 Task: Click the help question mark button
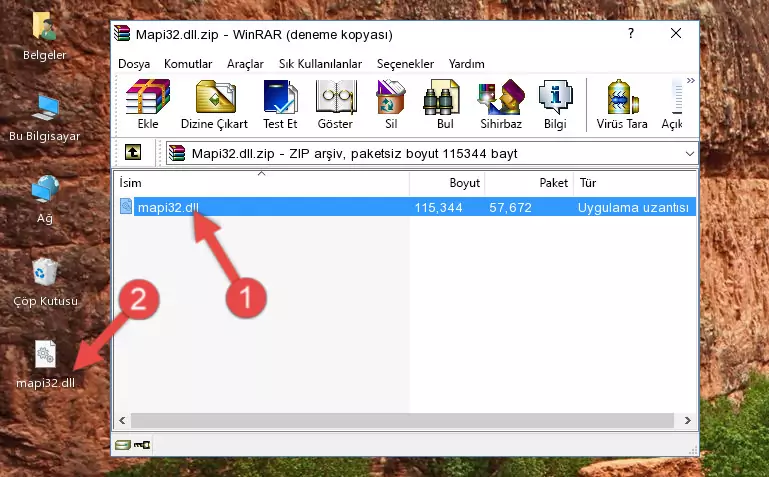[x=631, y=33]
